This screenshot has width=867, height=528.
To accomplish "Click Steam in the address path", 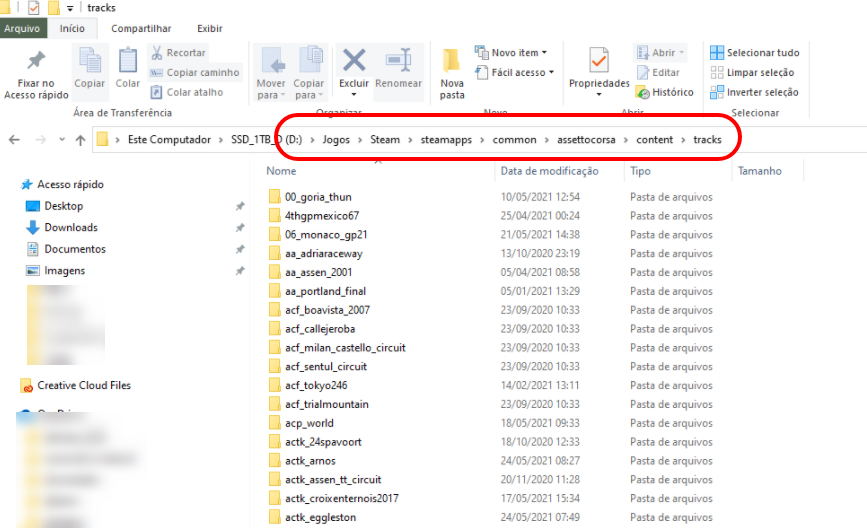I will tap(385, 139).
